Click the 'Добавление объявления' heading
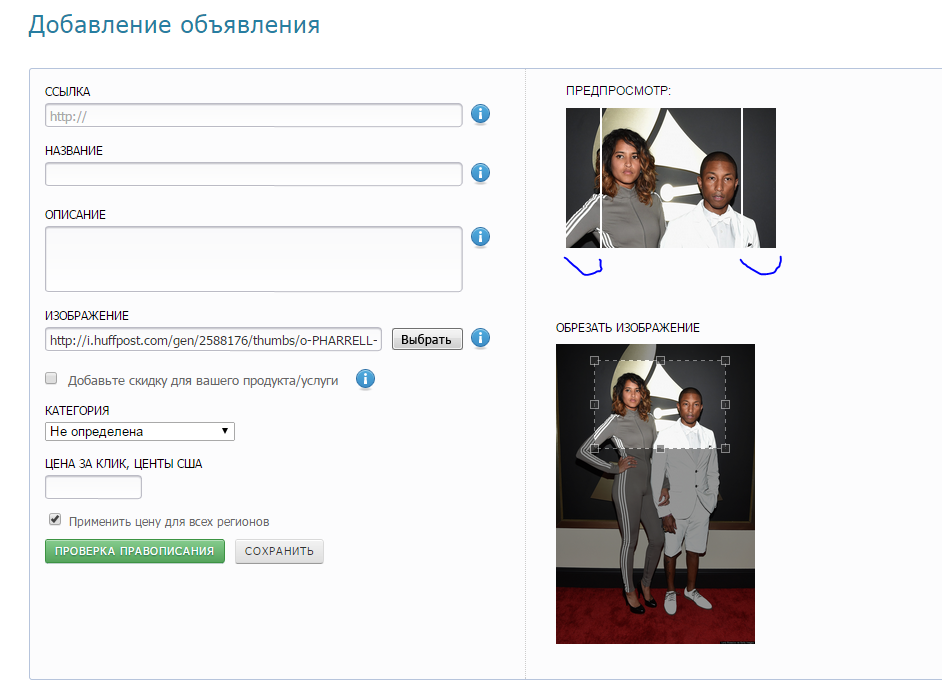The image size is (942, 685). [174, 25]
